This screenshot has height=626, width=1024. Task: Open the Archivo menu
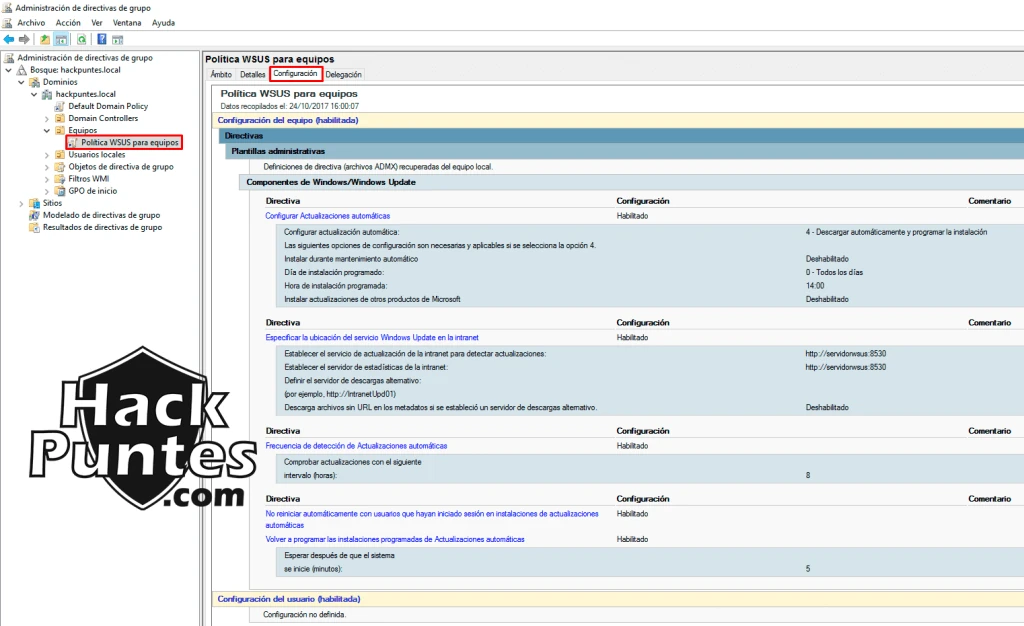tap(31, 23)
